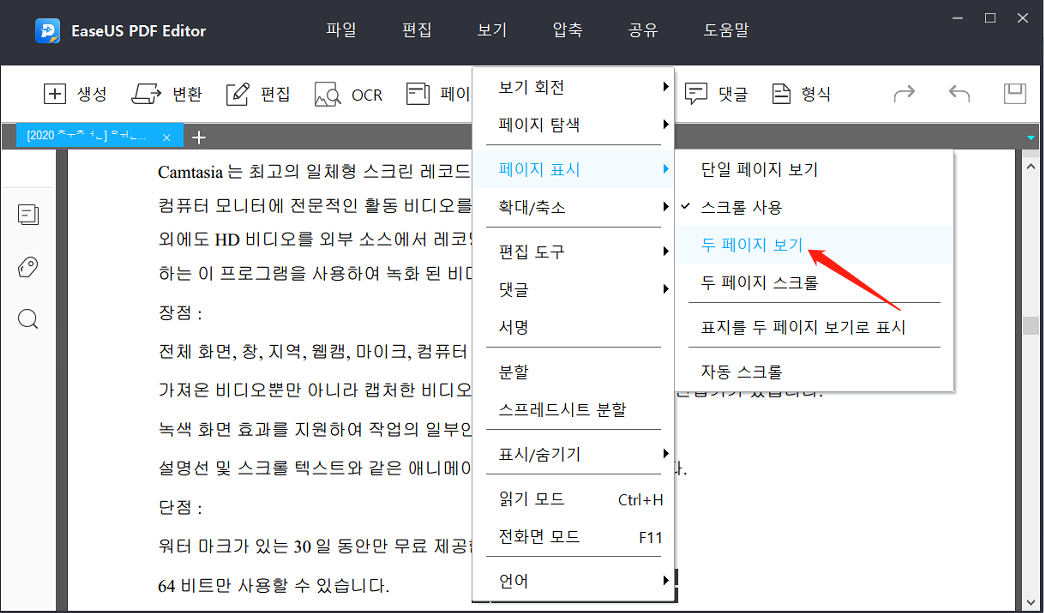Expand the 페이지 표시 submenu
The width and height of the screenshot is (1044, 613).
(573, 170)
